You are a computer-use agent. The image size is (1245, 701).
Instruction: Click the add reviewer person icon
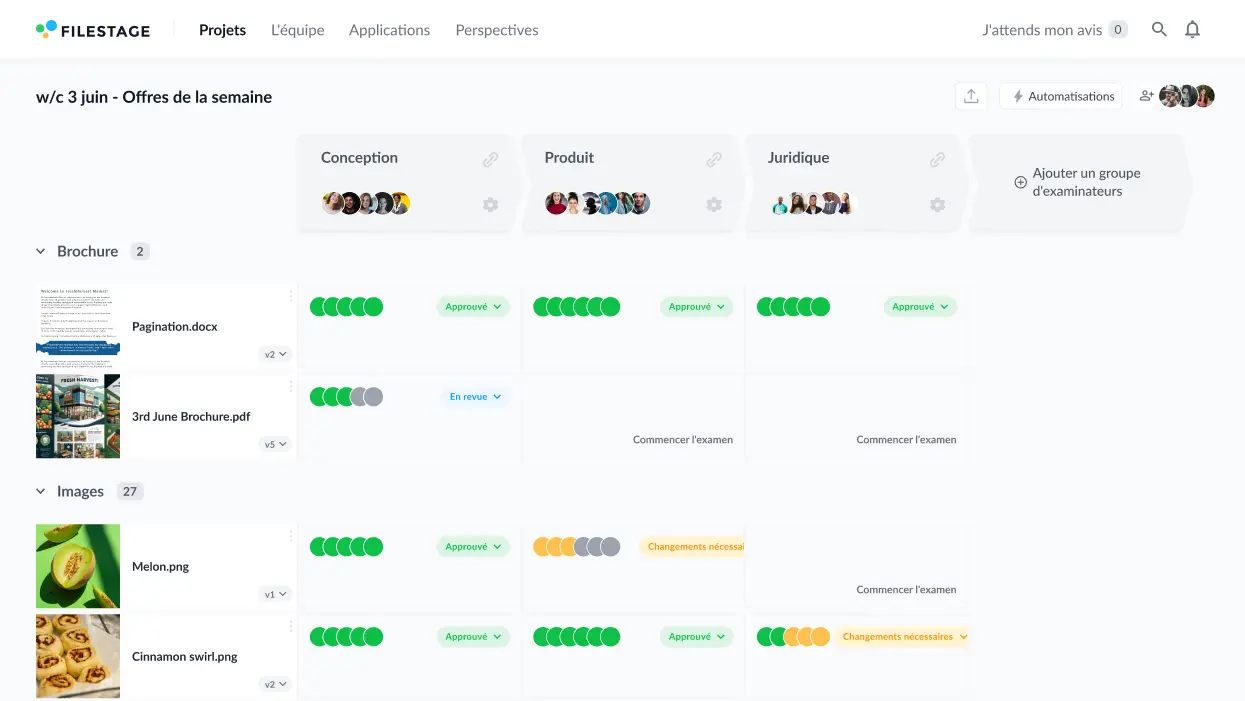(1146, 95)
